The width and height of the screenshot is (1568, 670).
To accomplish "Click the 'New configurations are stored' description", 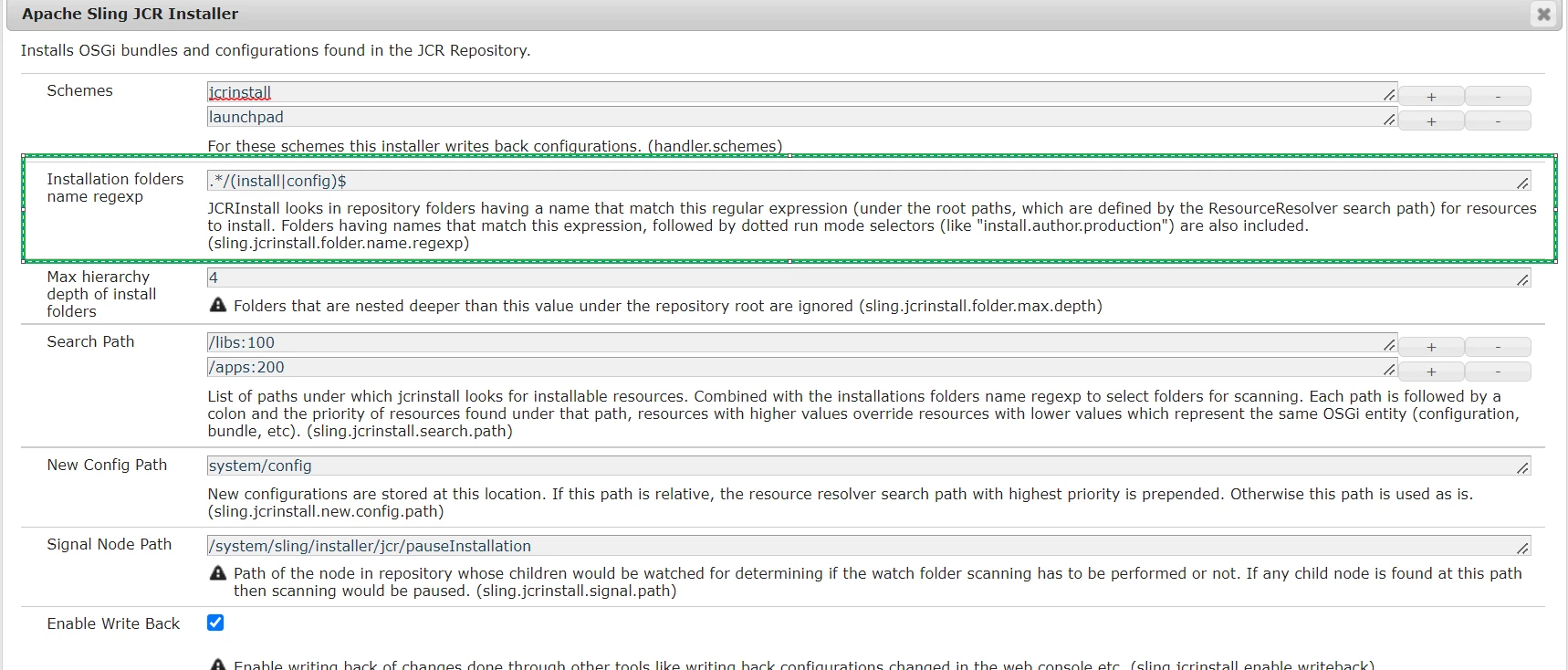I will point(840,502).
